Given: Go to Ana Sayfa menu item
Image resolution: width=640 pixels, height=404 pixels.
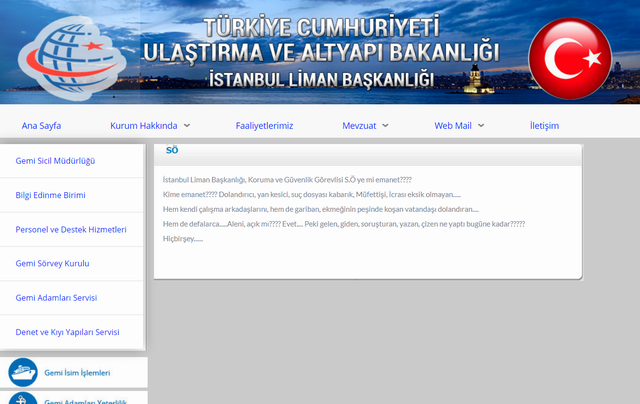Looking at the screenshot, I should [x=41, y=126].
